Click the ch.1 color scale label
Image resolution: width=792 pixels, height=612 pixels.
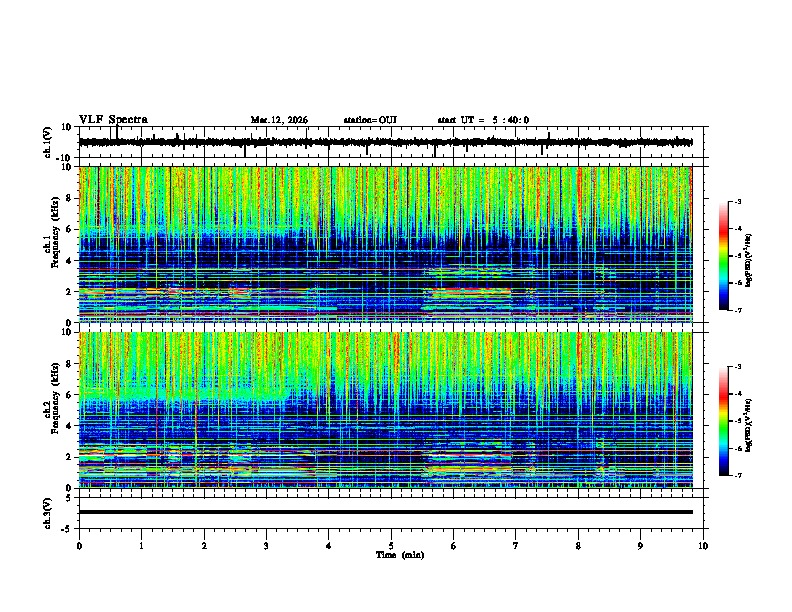pos(749,261)
